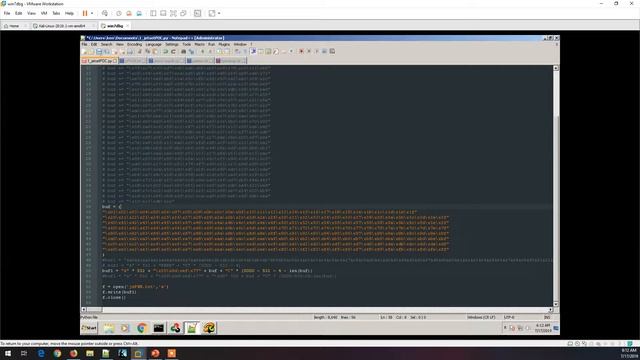Open Windows Explorer from the Windows 7 taskbar
This screenshot has width=640, height=360.
click(x=109, y=328)
